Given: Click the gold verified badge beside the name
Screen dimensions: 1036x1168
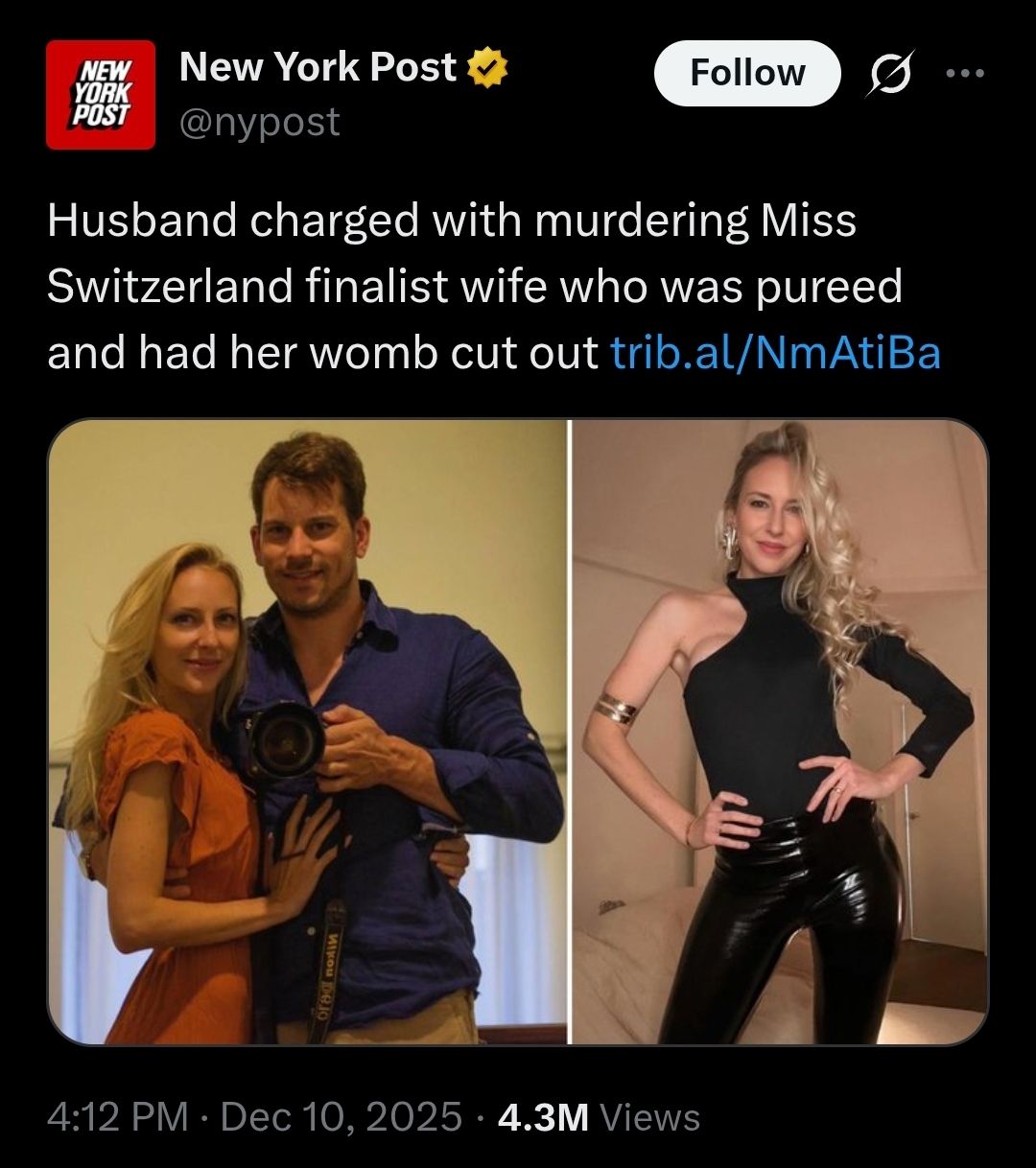Looking at the screenshot, I should (x=488, y=69).
